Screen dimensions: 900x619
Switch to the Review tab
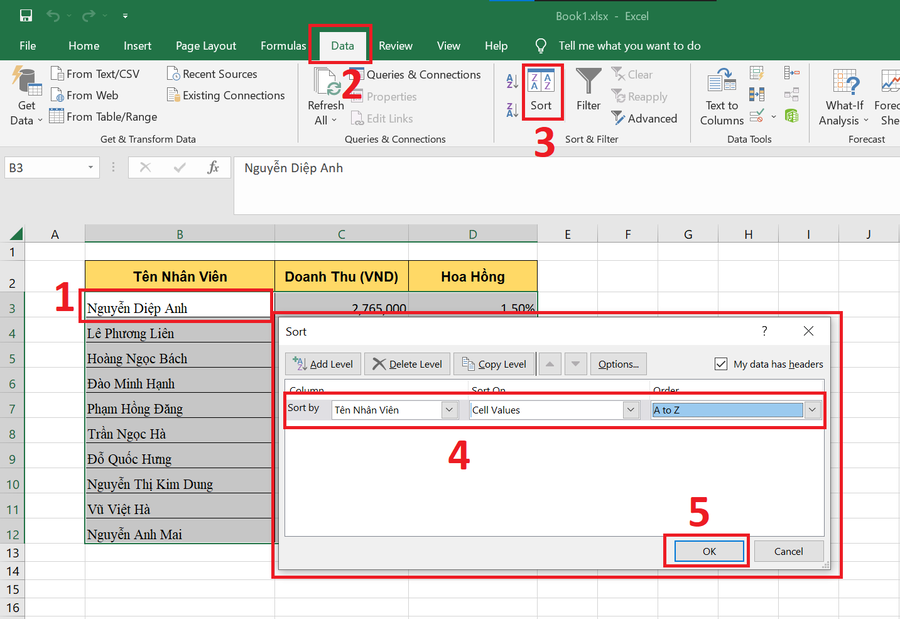pos(395,46)
